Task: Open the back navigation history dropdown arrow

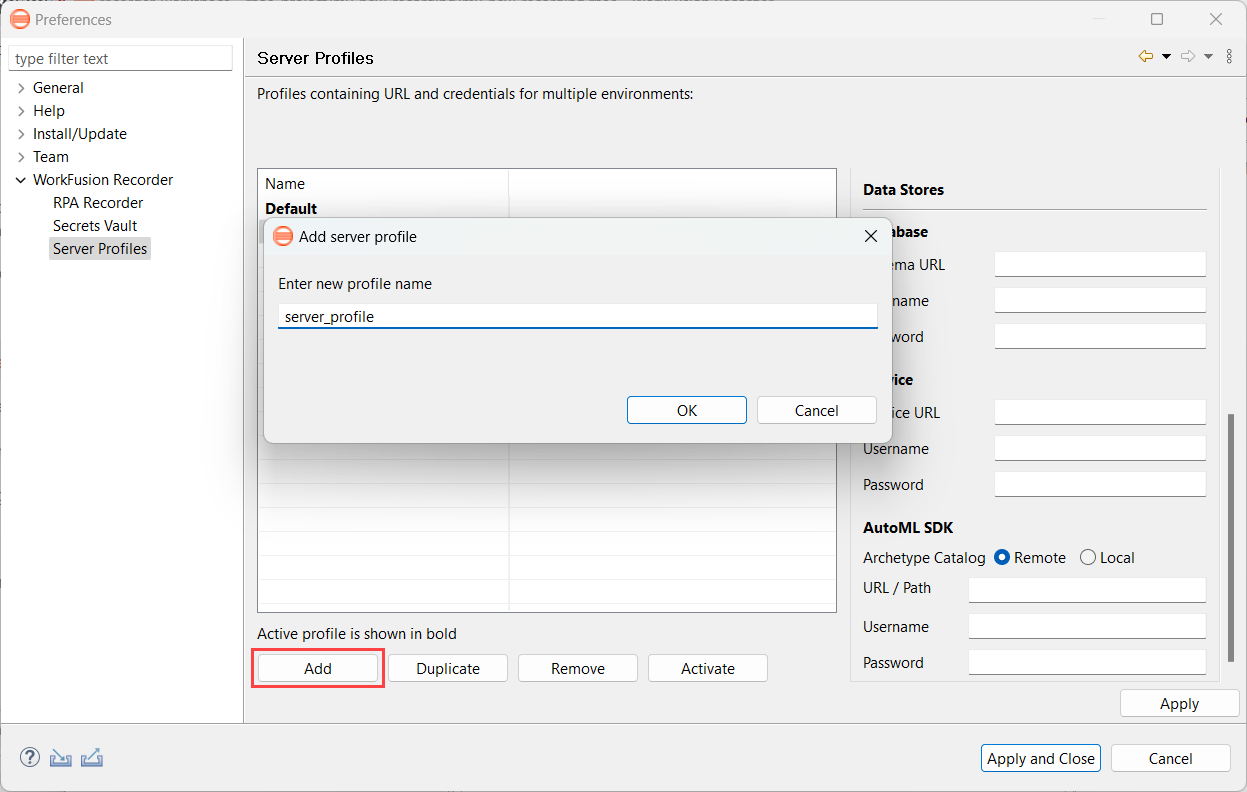Action: coord(1166,57)
